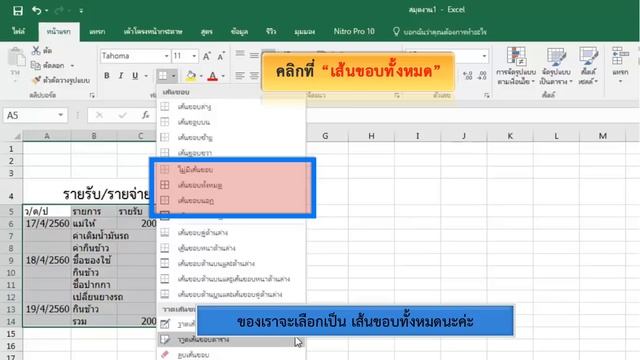Open the Tahoma font name dropdown
The height and width of the screenshot is (360, 640).
[x=167, y=56]
